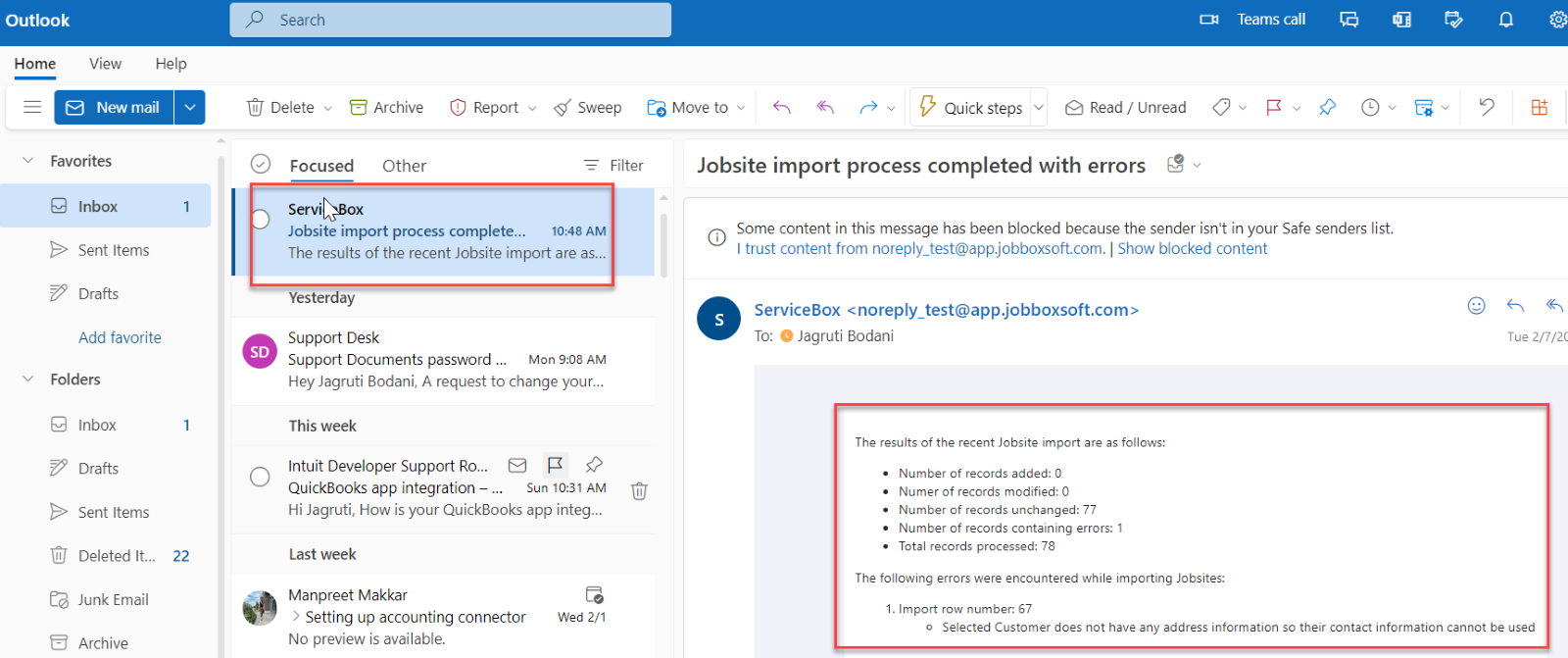Click the New mail button
Viewport: 1568px width, 658px height.
coord(114,107)
